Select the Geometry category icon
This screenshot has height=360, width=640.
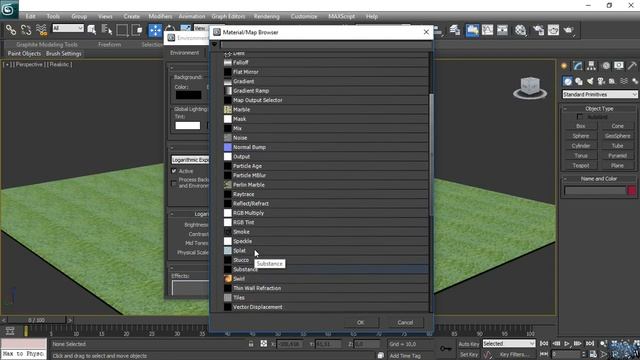[x=567, y=81]
